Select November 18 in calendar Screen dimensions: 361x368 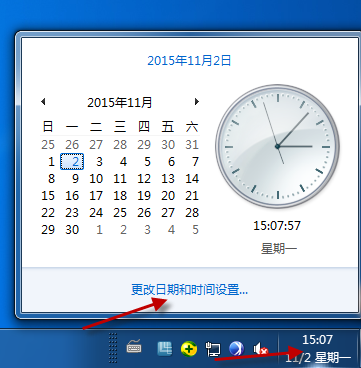(x=120, y=196)
